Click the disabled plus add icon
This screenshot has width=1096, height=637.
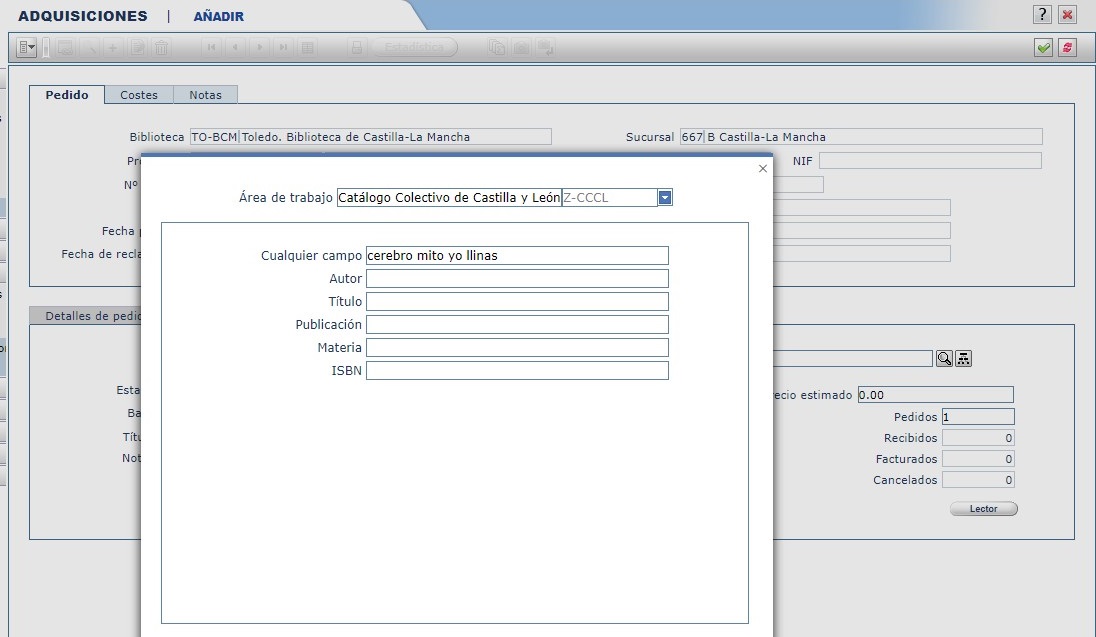113,47
